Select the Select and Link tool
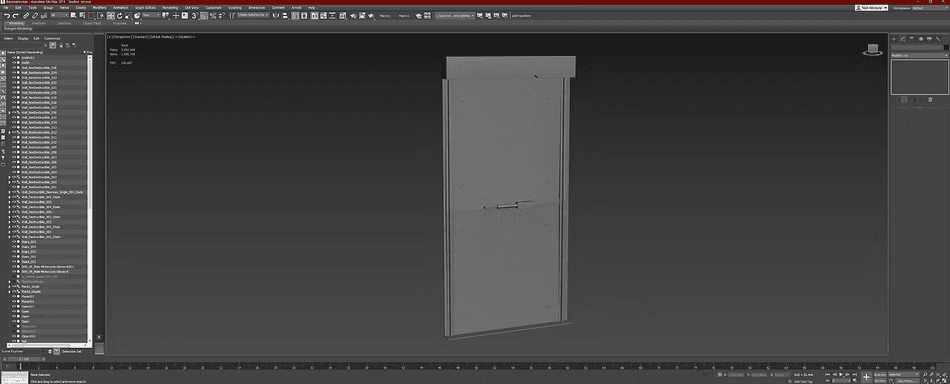950x384 pixels. [26, 15]
